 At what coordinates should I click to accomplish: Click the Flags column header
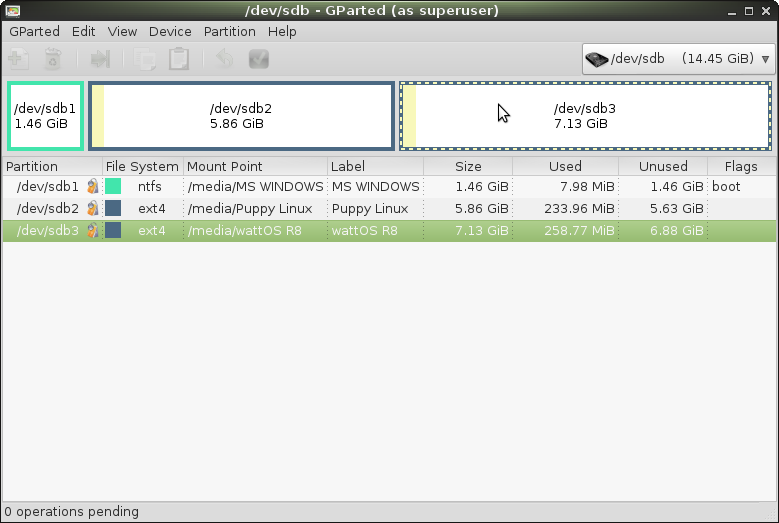(x=741, y=166)
